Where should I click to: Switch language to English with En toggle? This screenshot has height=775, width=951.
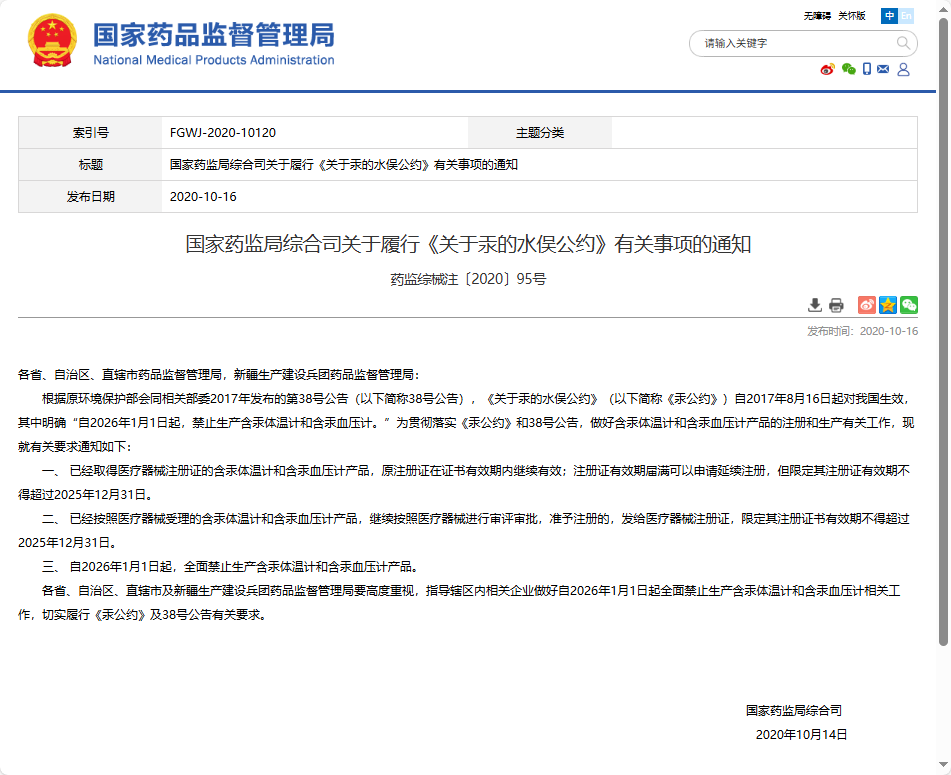click(906, 16)
